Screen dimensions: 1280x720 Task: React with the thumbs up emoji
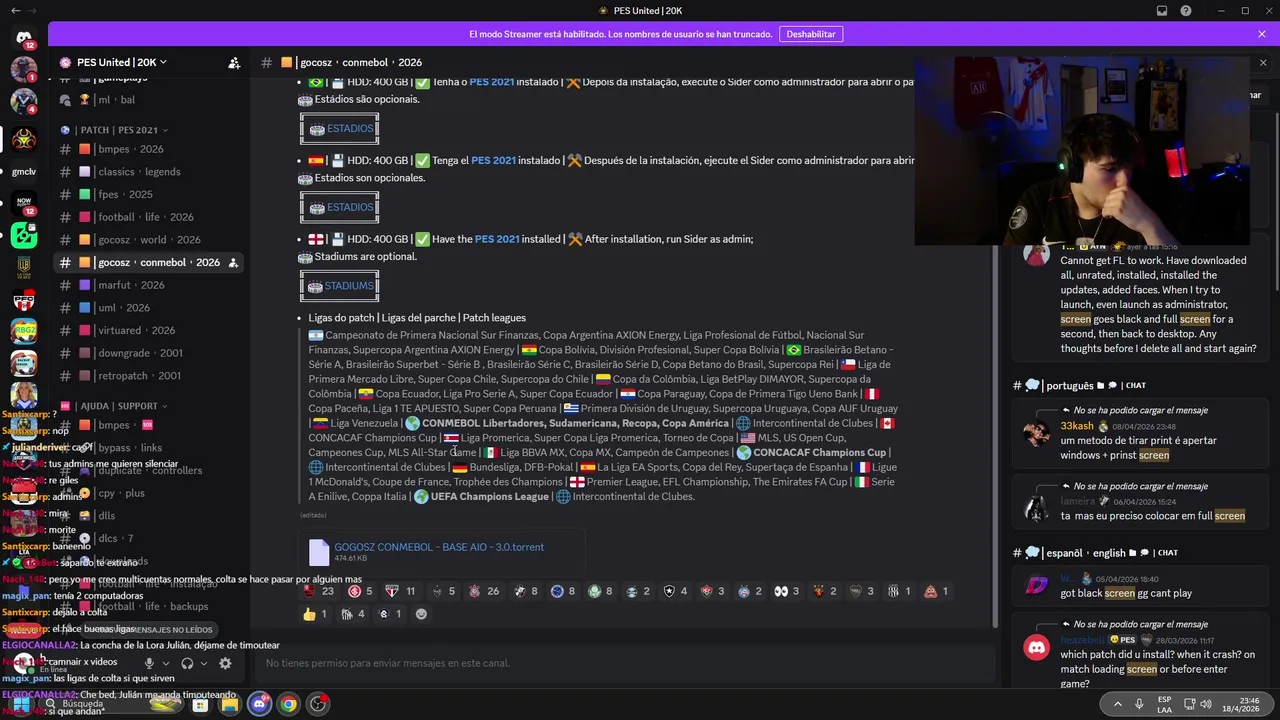[x=315, y=614]
